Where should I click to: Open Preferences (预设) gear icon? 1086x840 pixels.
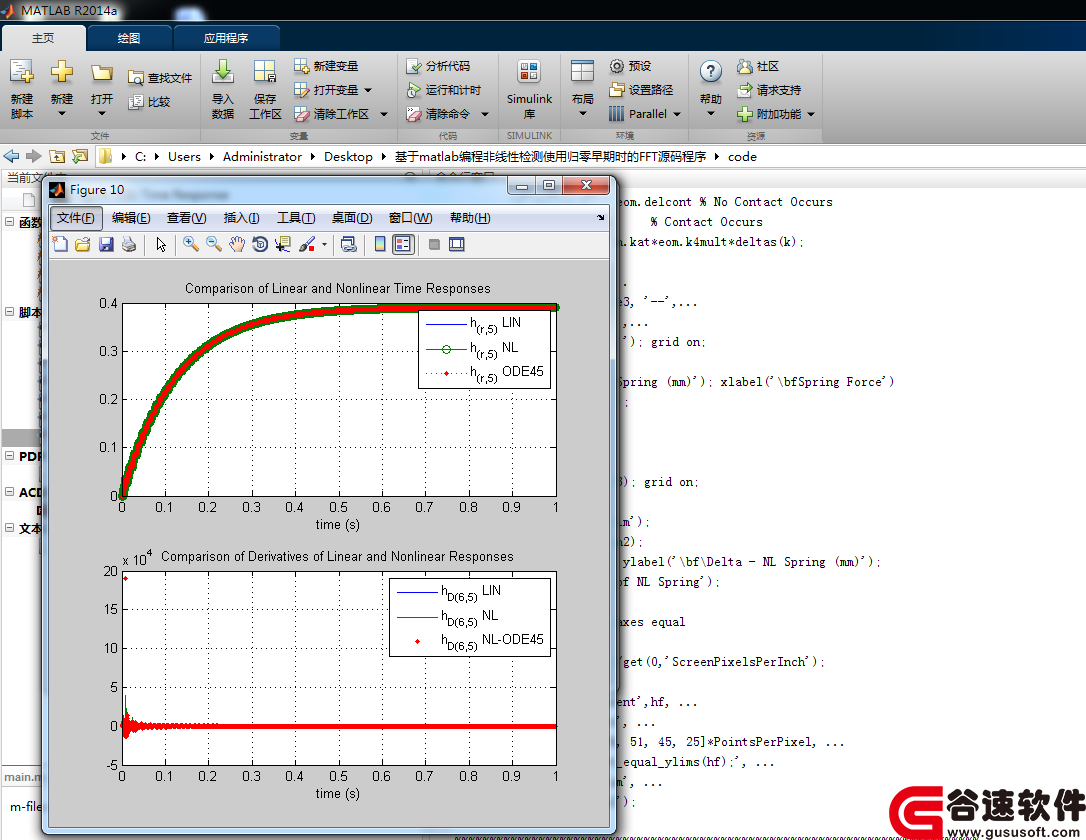[x=616, y=66]
